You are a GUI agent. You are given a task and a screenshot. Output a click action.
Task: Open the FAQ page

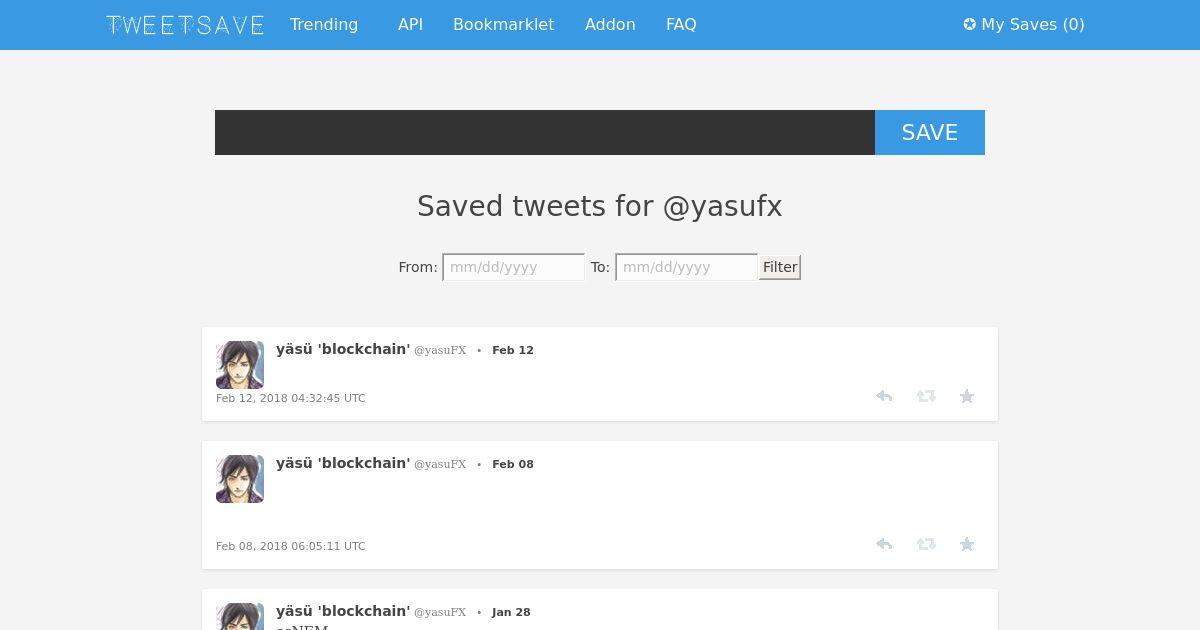click(x=681, y=24)
